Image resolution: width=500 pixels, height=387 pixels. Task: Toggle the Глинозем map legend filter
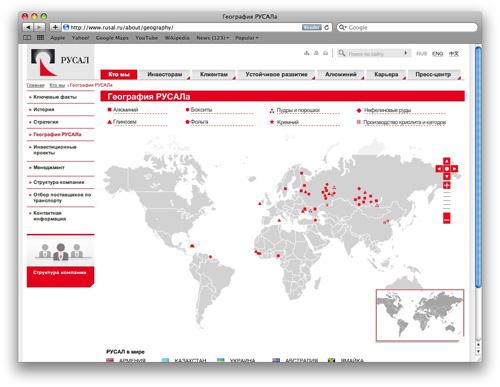coord(122,122)
